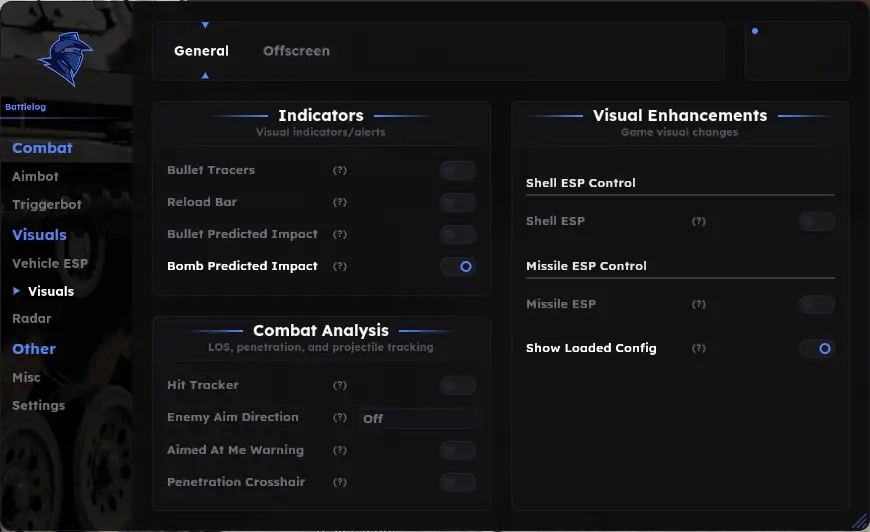Enable the Missile ESP toggle
Screen dimensions: 870x532
coord(817,305)
